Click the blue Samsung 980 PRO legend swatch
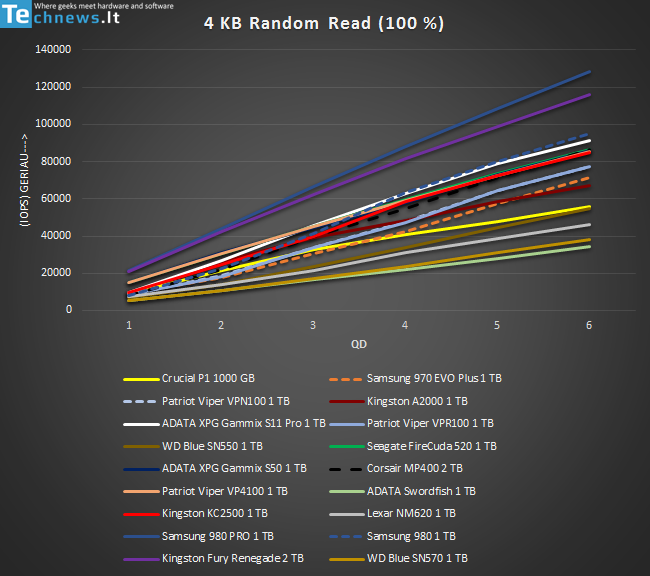Screen dimensions: 650x576 (141, 537)
